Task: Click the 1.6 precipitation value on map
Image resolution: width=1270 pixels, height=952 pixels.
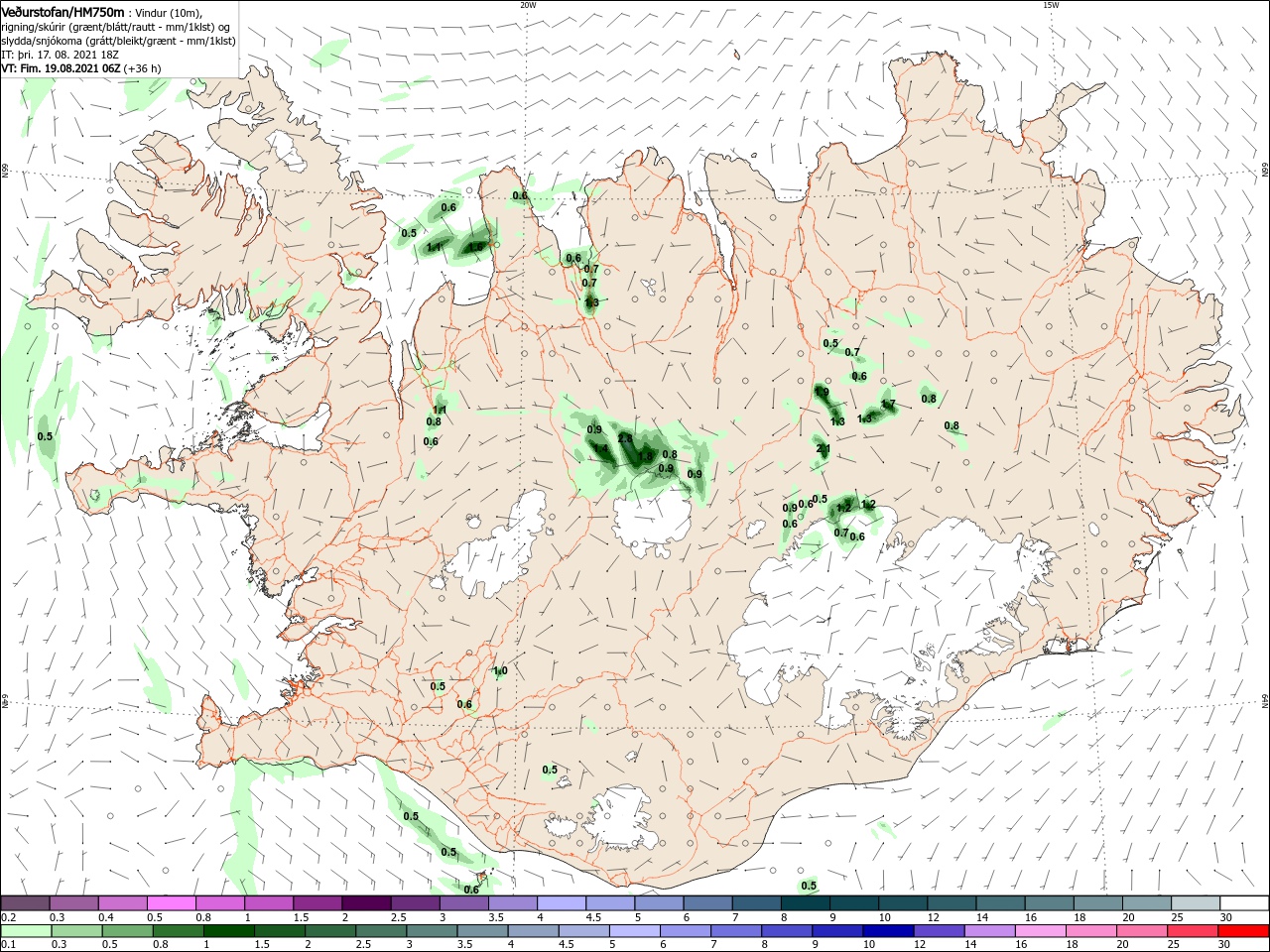Action: coord(476,247)
